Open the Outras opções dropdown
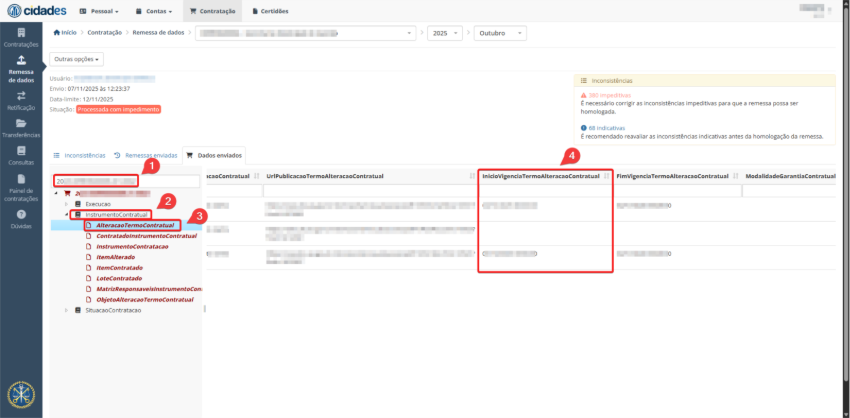Viewport: 850px width, 418px height. coord(77,59)
